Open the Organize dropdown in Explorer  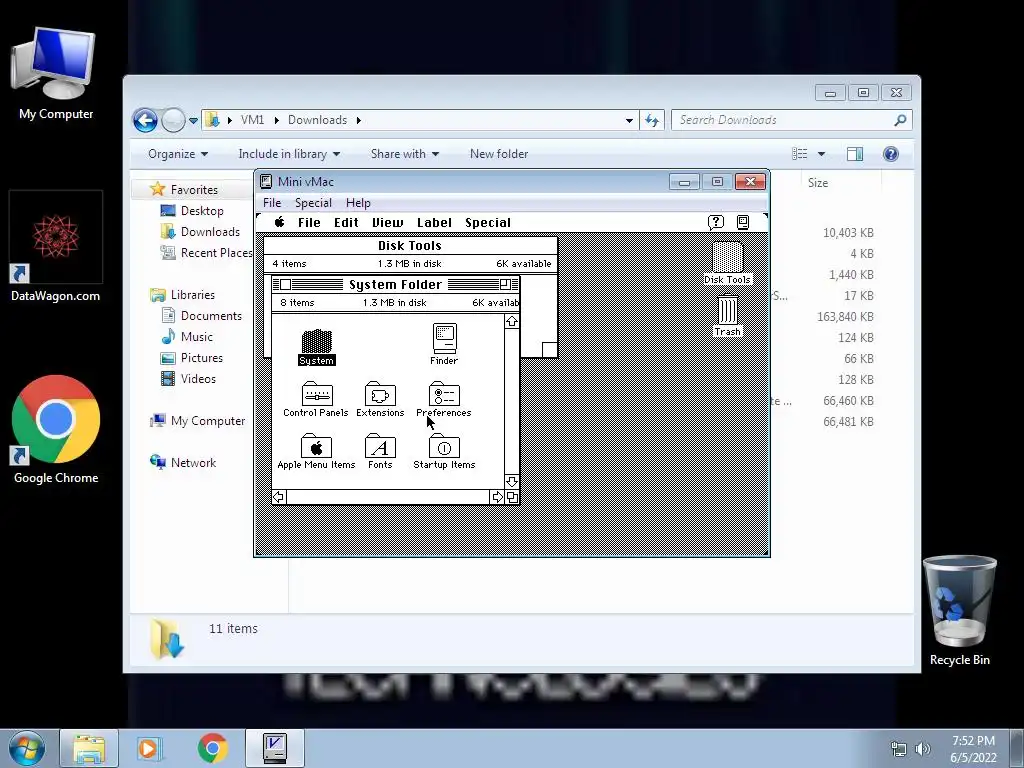point(178,154)
